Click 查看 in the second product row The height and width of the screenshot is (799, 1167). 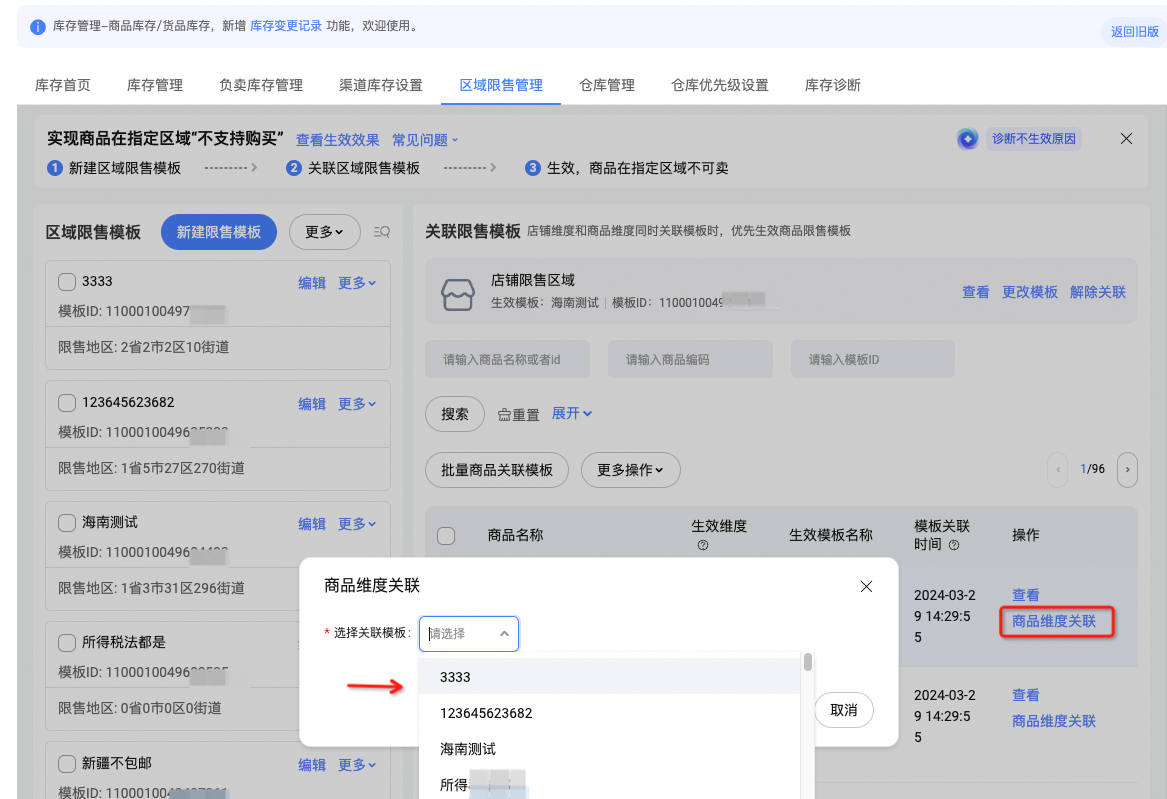(x=1026, y=695)
